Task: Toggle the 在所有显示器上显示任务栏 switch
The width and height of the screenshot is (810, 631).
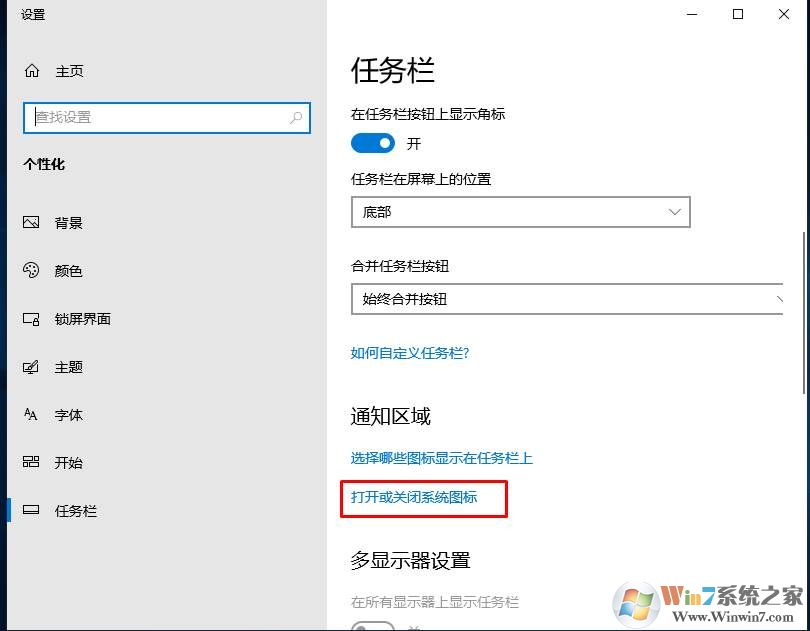Action: coord(372,626)
